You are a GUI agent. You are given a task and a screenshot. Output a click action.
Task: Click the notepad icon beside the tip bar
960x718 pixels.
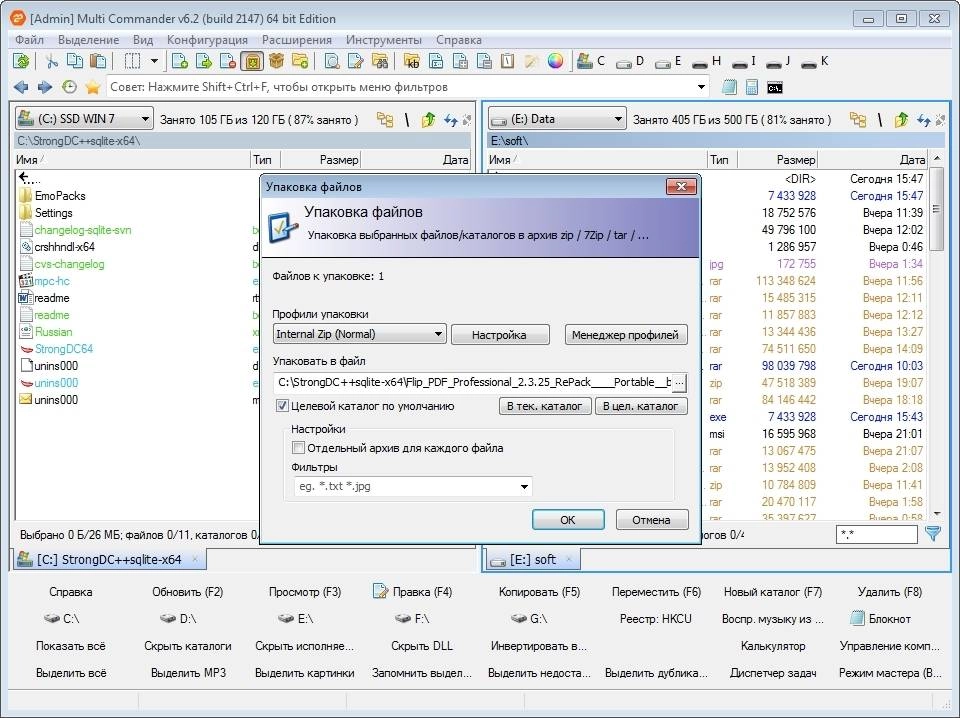[x=729, y=88]
